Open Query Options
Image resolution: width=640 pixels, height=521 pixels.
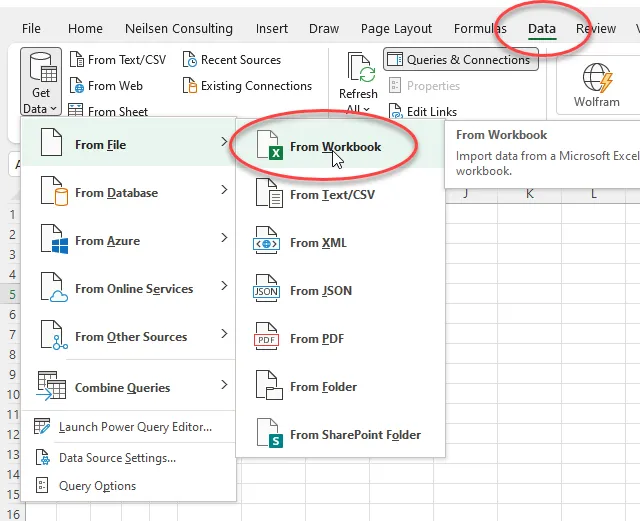point(129,485)
